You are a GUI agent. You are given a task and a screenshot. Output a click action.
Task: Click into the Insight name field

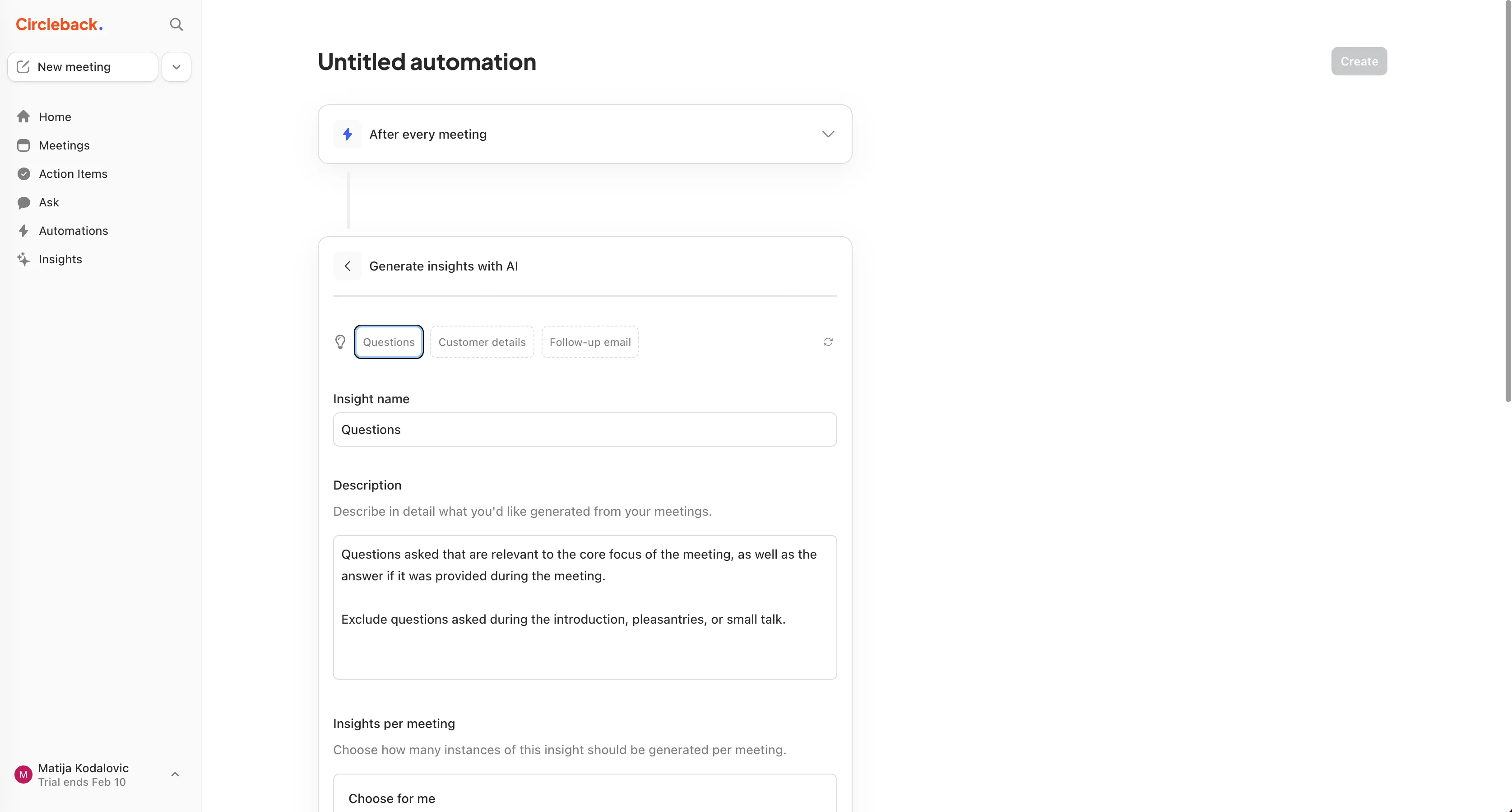pos(584,429)
